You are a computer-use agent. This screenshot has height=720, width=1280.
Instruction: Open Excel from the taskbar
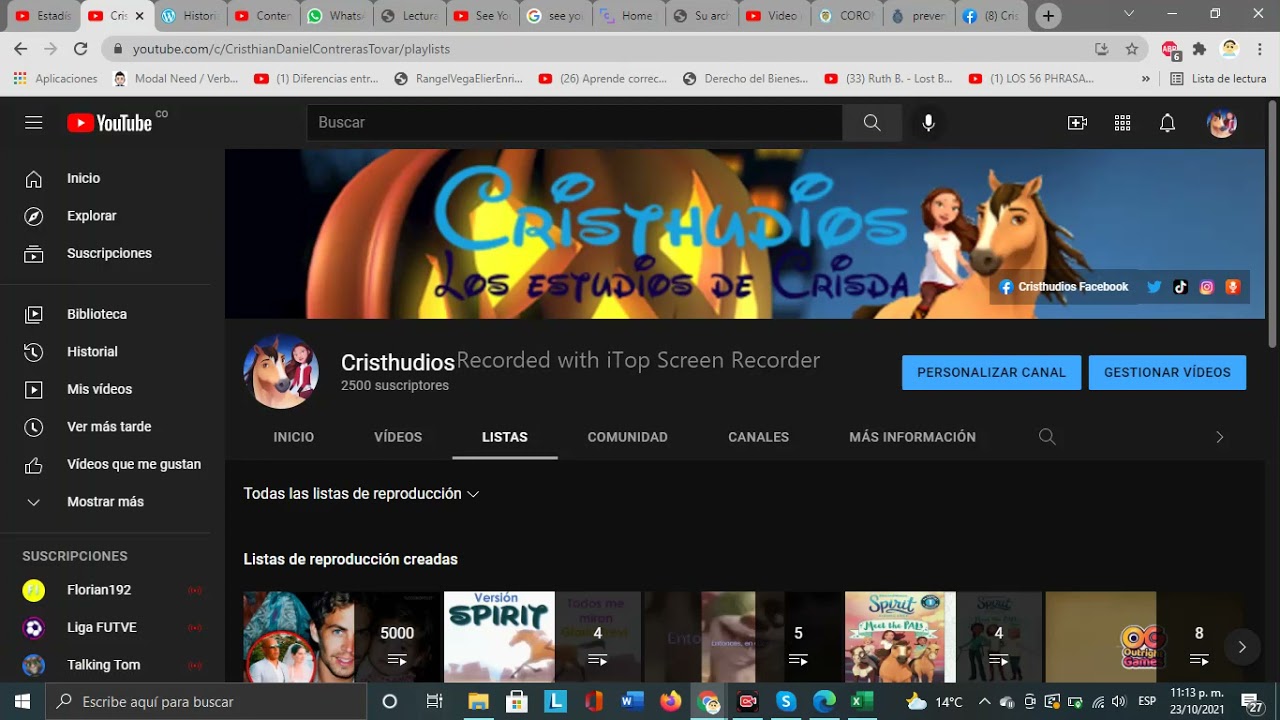(861, 702)
